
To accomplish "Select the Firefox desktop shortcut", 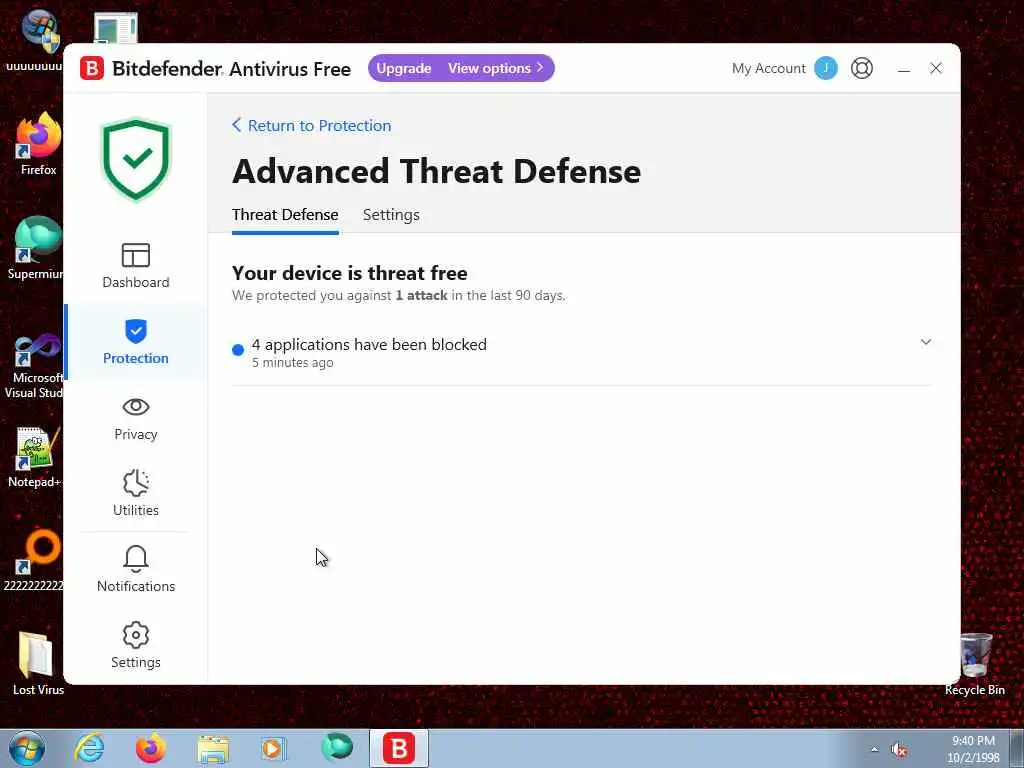I will pyautogui.click(x=38, y=144).
